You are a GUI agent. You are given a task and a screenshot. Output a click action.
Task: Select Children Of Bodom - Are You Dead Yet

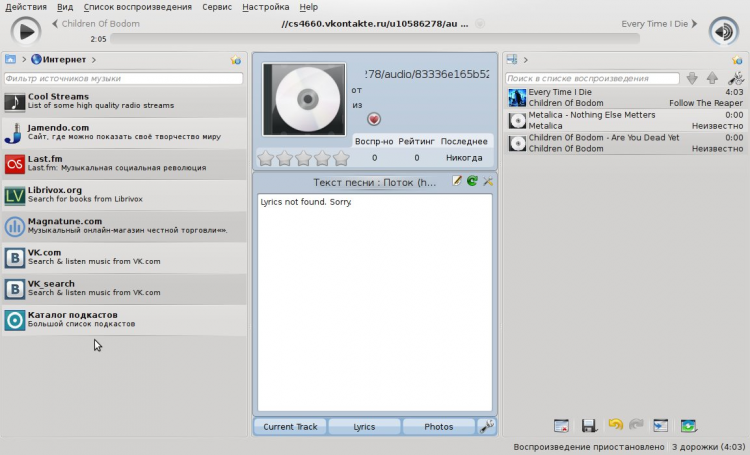(x=625, y=143)
